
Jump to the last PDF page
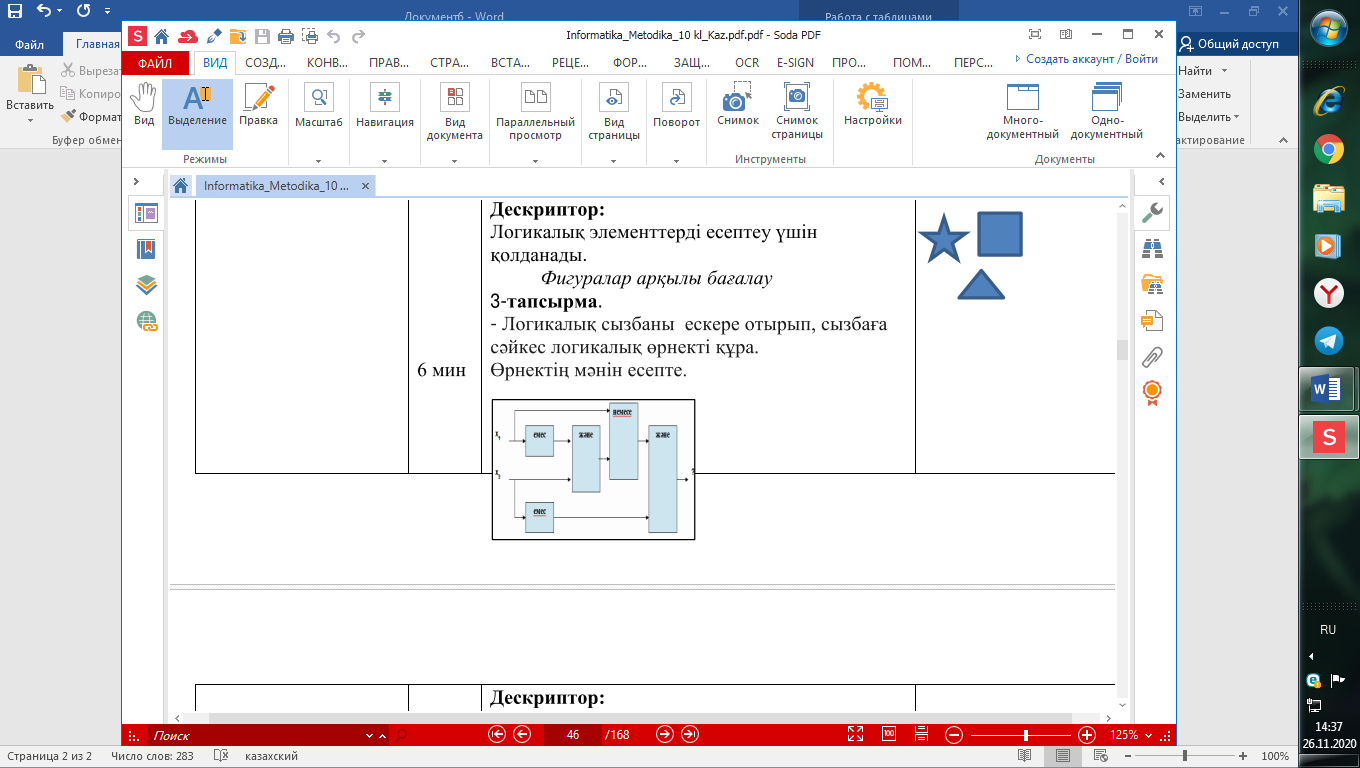click(x=689, y=735)
